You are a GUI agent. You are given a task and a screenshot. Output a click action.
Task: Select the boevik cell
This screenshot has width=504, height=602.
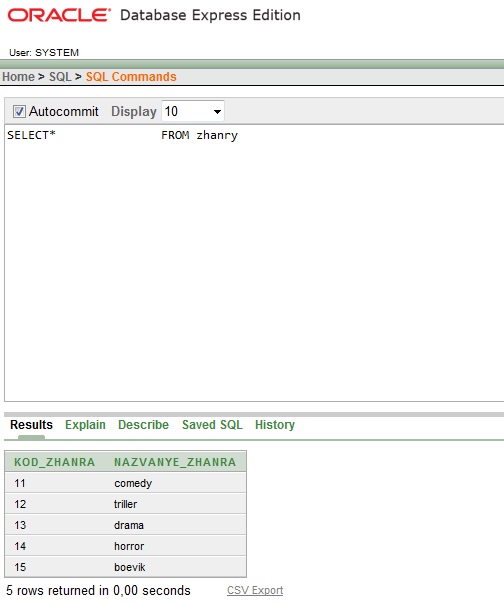point(129,567)
